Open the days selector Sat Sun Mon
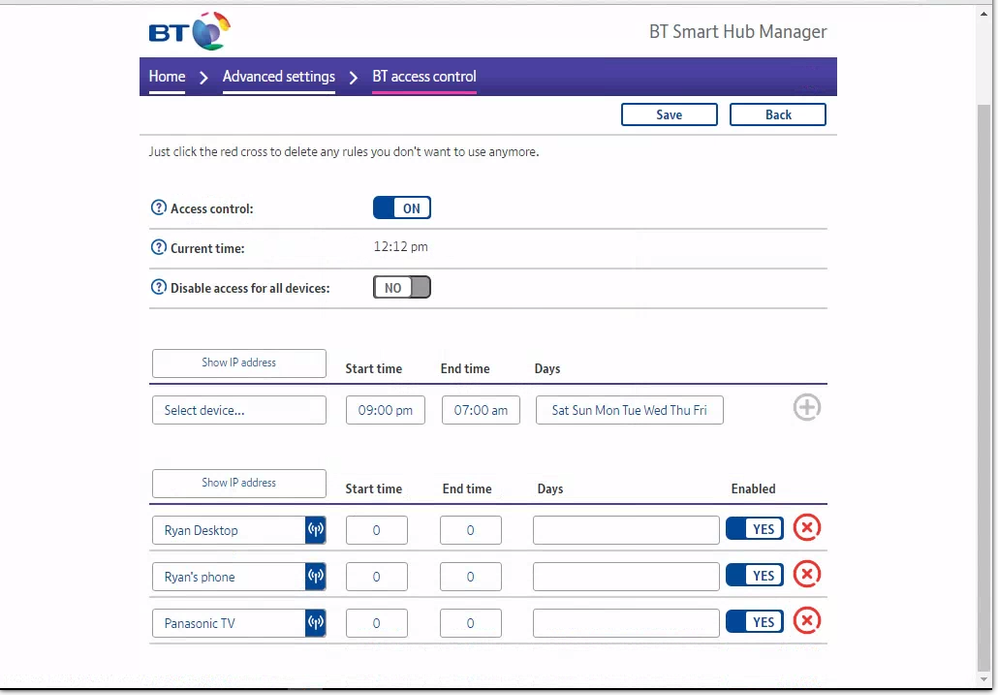998x695 pixels. point(629,410)
